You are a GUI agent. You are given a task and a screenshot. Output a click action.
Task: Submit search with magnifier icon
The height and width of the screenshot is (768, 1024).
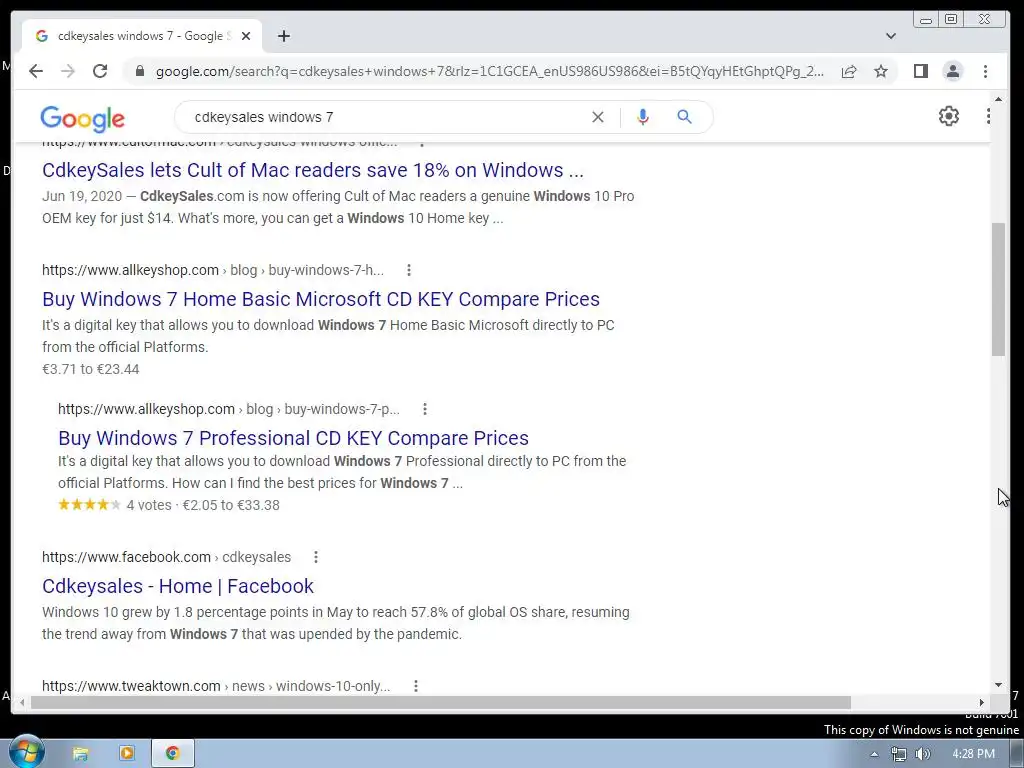tap(684, 117)
